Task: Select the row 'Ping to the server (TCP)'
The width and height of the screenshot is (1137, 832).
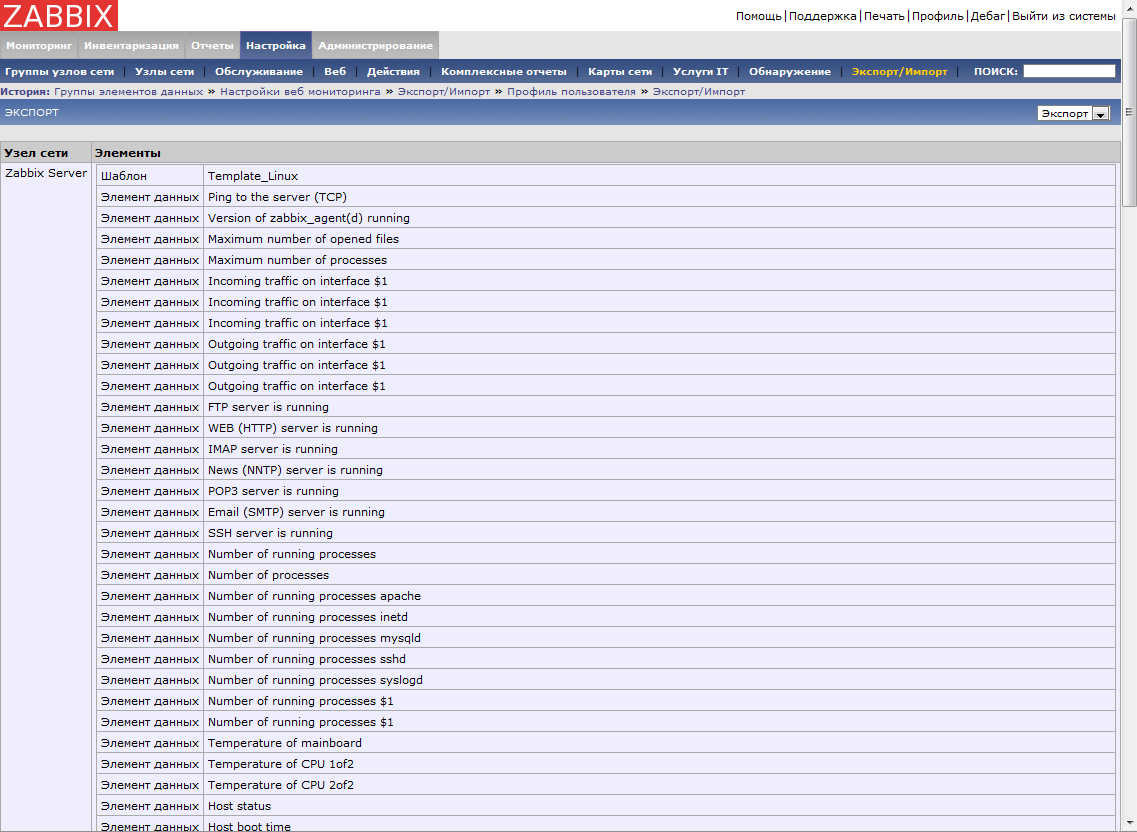Action: pos(606,197)
